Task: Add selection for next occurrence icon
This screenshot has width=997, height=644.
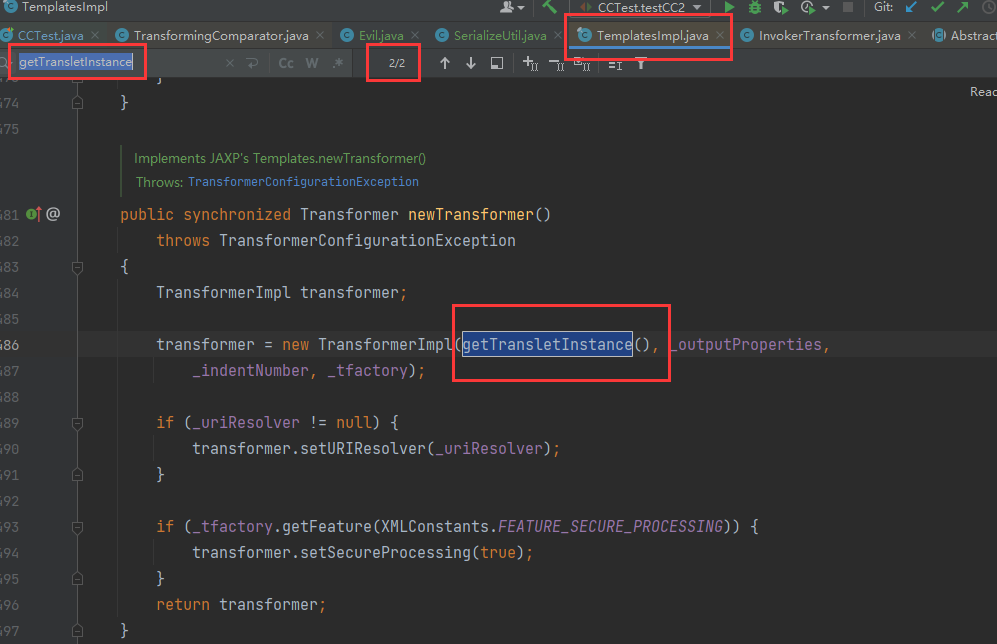Action: (x=530, y=63)
